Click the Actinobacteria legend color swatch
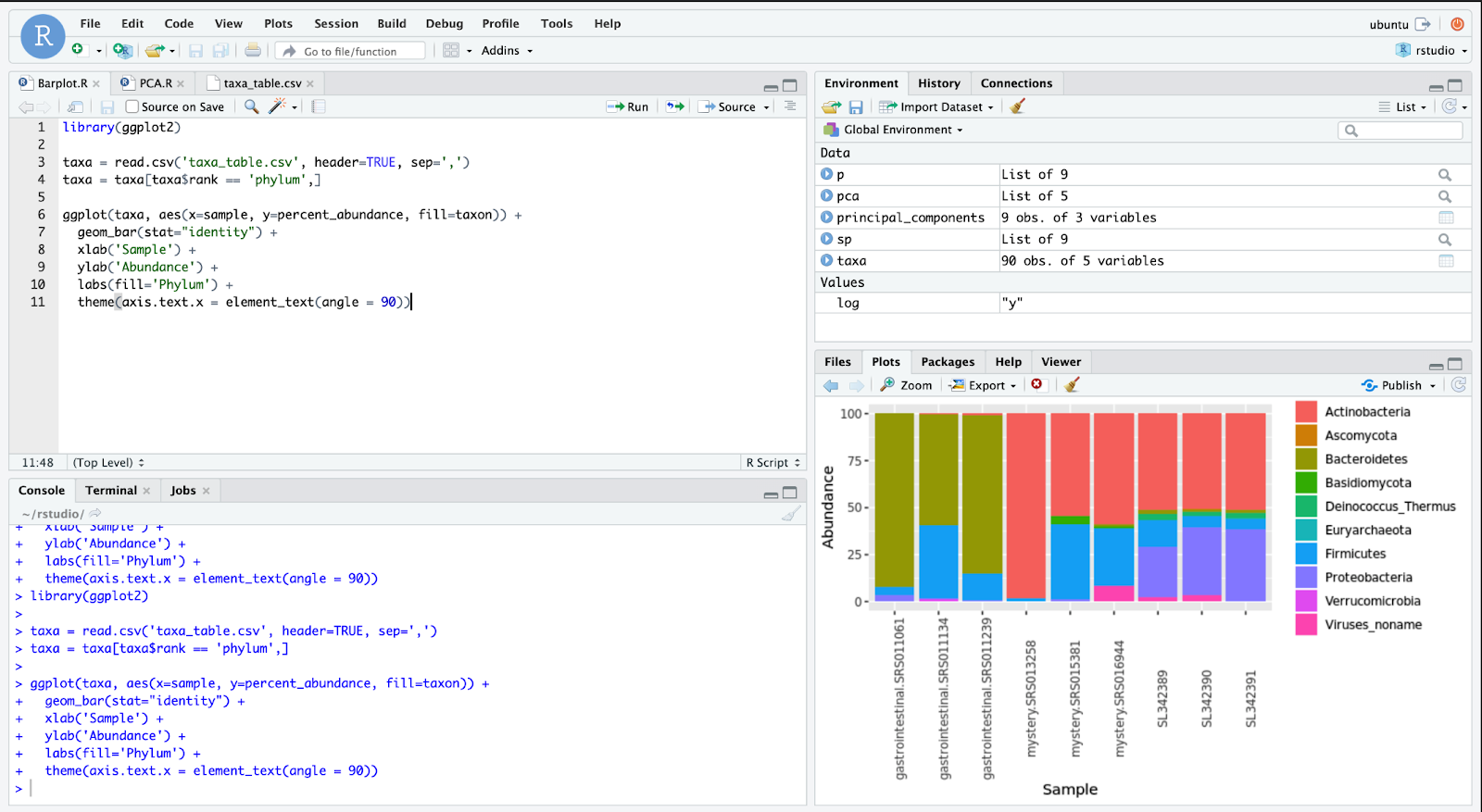 (1306, 412)
